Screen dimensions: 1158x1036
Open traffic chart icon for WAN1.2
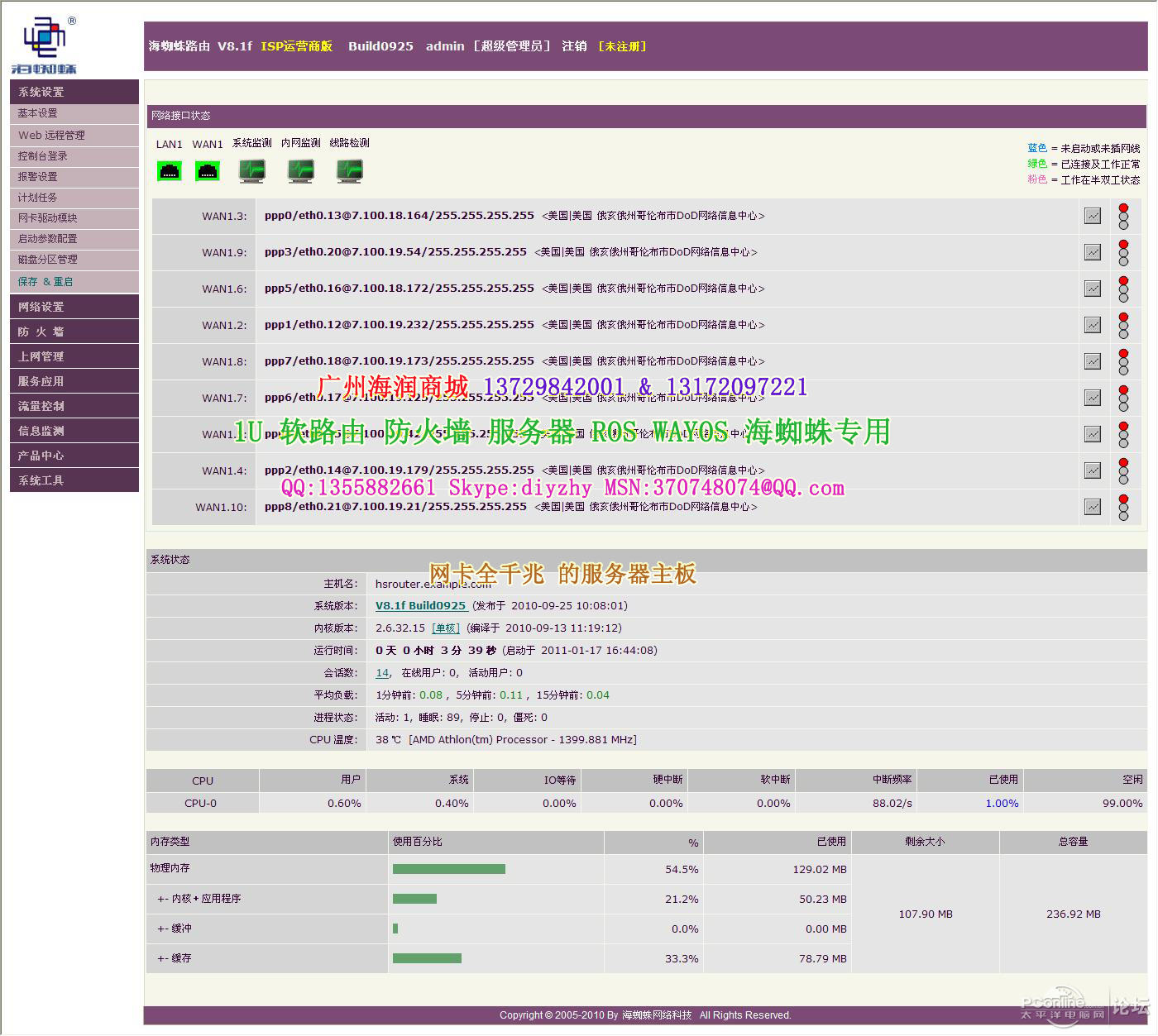pyautogui.click(x=1093, y=325)
